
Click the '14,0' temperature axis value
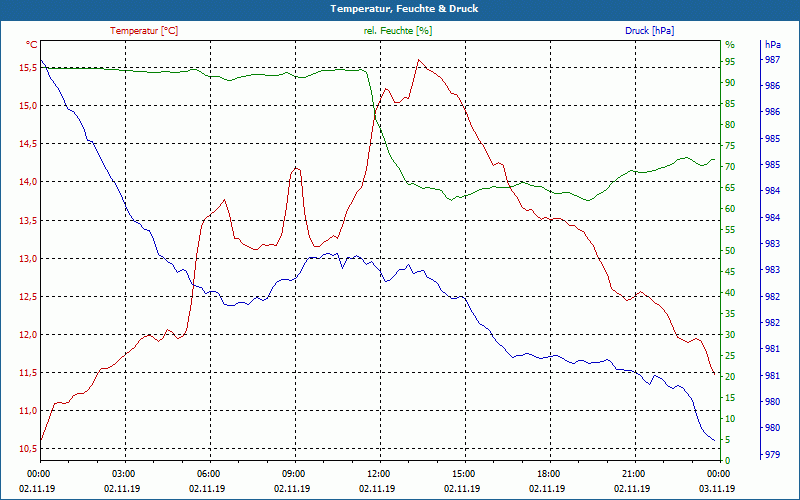point(29,182)
